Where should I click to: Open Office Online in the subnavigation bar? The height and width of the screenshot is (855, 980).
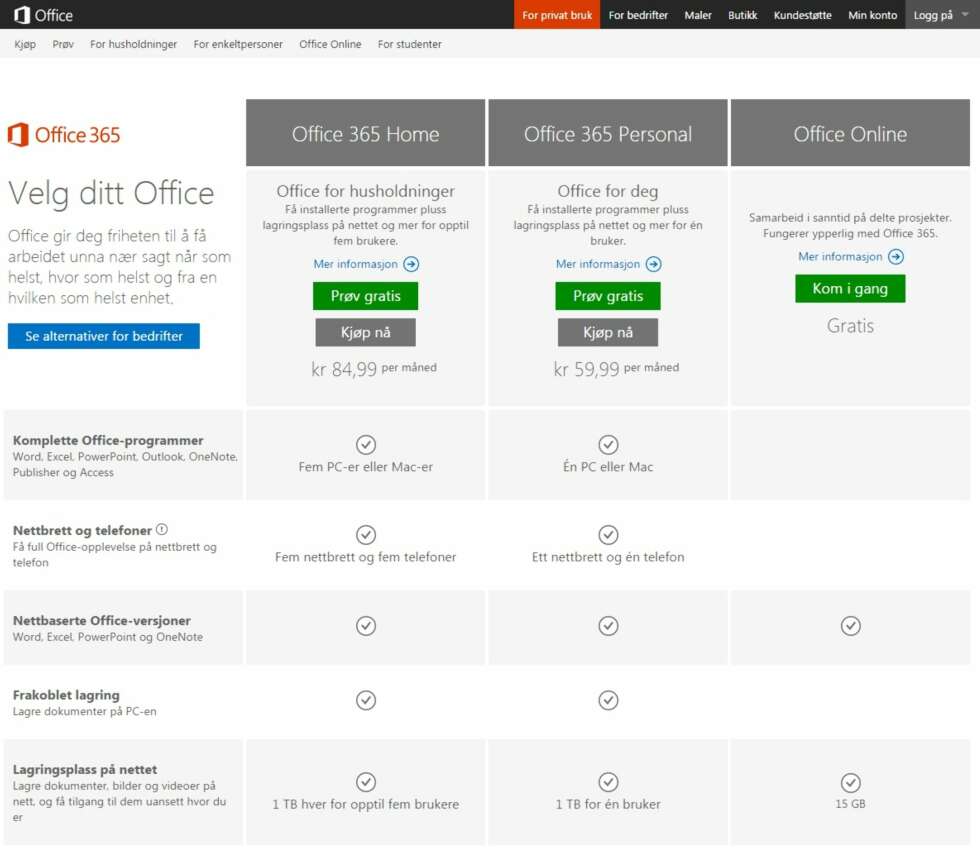coord(330,44)
